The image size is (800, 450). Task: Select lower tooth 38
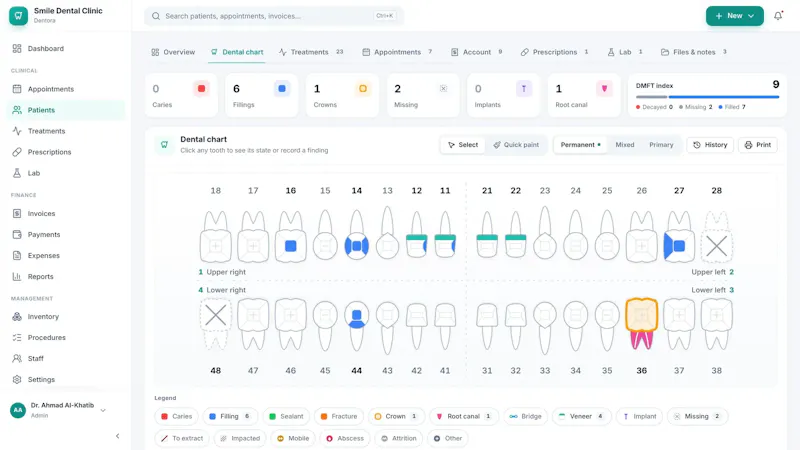716,324
